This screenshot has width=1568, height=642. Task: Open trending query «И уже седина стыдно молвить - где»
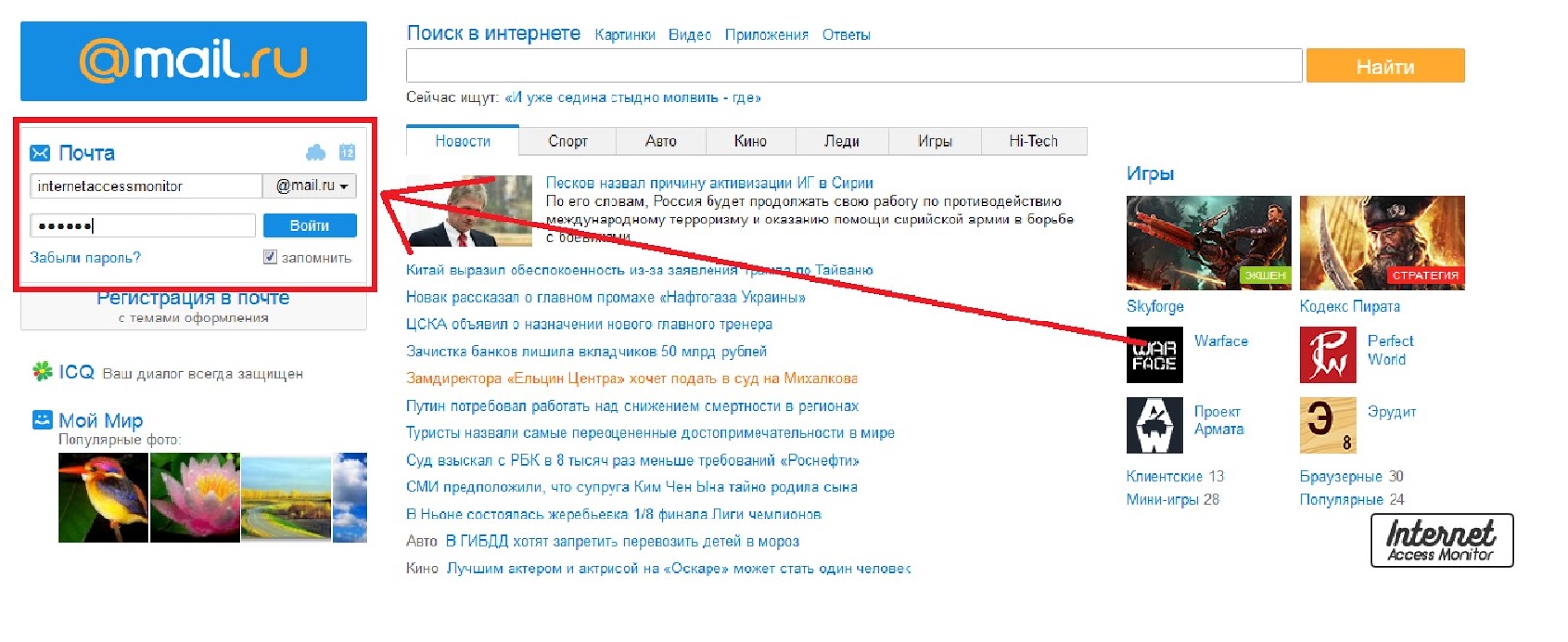[x=632, y=97]
